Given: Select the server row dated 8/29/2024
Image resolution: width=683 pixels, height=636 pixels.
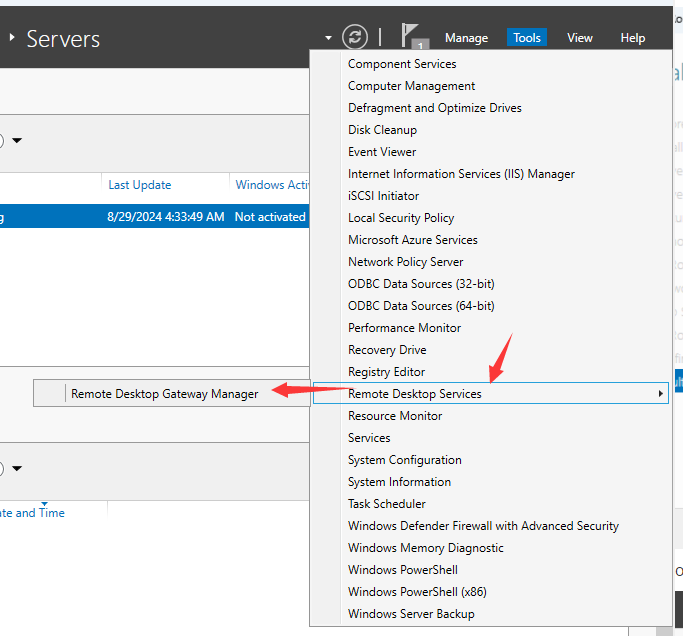Looking at the screenshot, I should pos(155,217).
